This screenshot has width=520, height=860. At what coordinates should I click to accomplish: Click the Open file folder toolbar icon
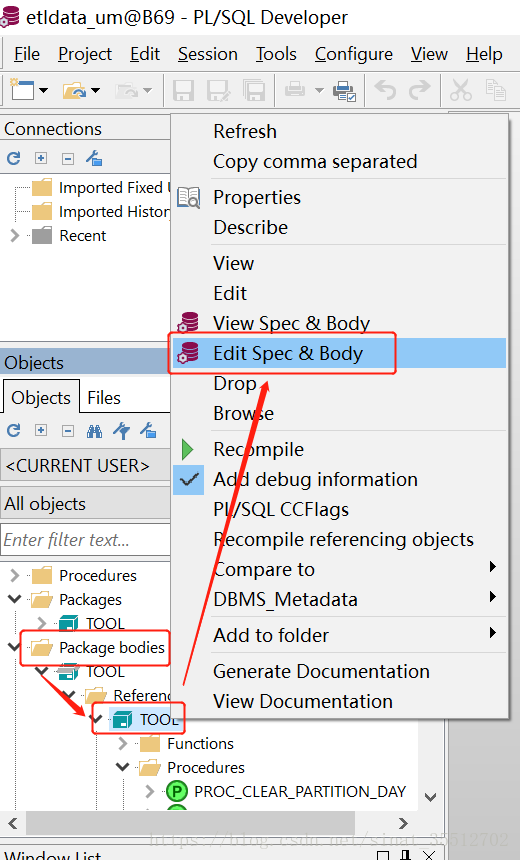(x=75, y=90)
